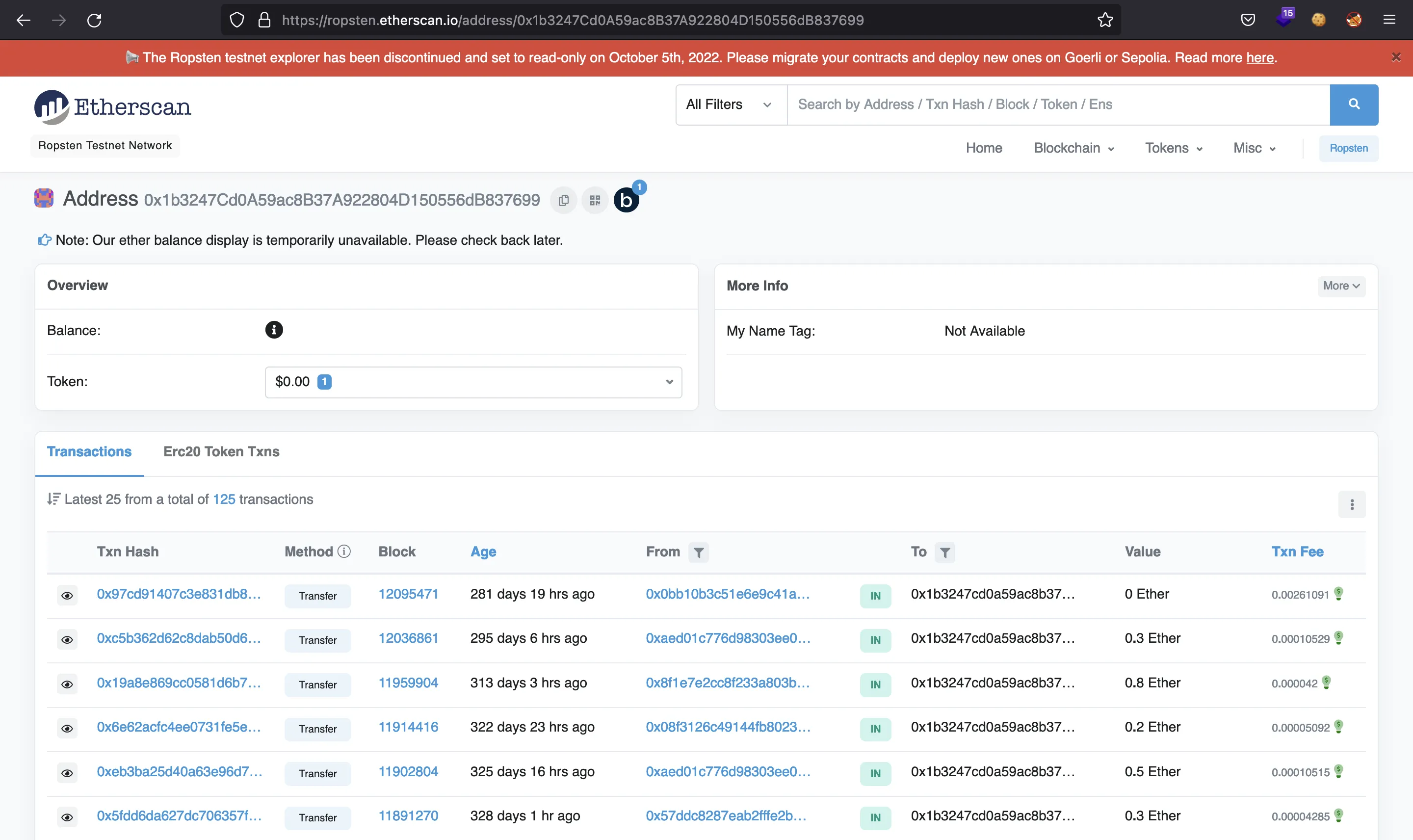Expand the Tokens menu
The width and height of the screenshot is (1413, 840).
pyautogui.click(x=1174, y=148)
